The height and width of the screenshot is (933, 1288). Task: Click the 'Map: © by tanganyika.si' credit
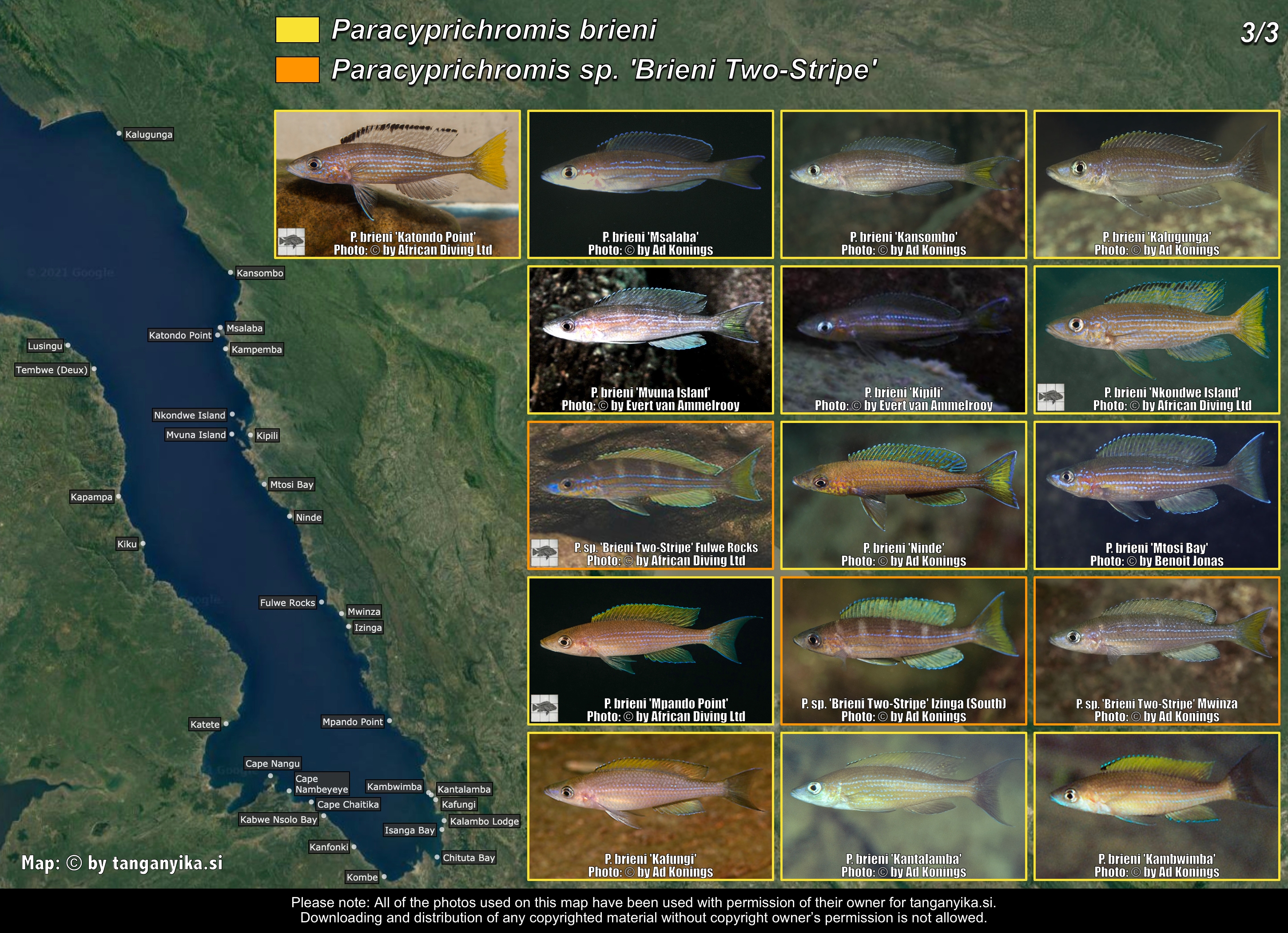pos(122,863)
